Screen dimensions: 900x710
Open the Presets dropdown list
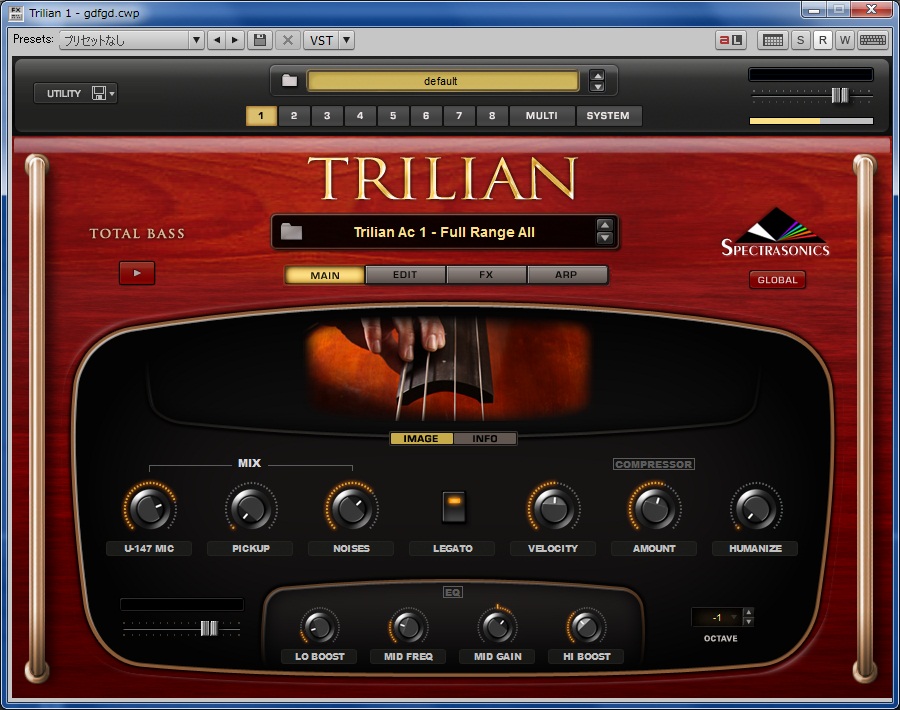[x=196, y=40]
